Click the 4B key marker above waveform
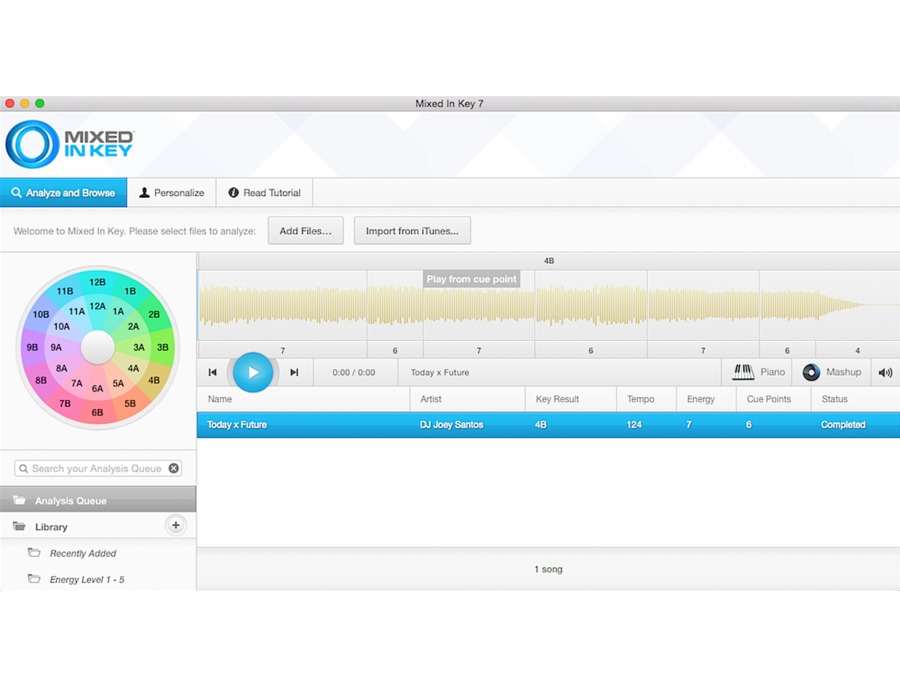Image resolution: width=900 pixels, height=687 pixels. [x=549, y=261]
